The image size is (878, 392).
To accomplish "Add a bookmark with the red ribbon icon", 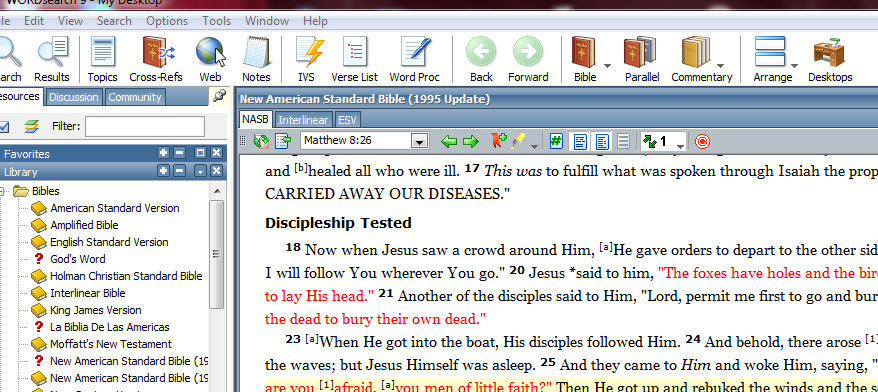I will (x=499, y=141).
